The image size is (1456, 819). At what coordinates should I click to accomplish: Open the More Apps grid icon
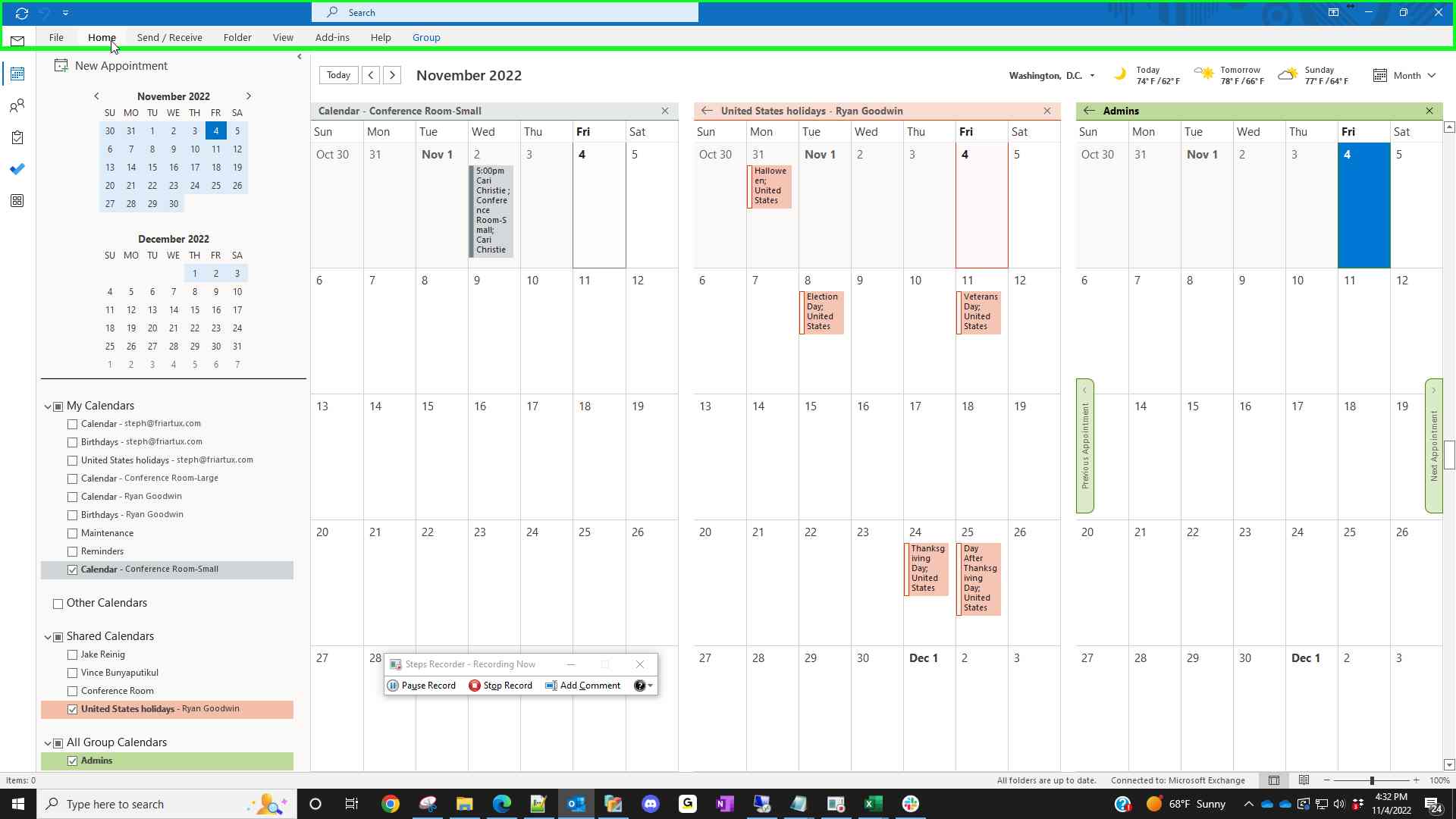(x=17, y=201)
